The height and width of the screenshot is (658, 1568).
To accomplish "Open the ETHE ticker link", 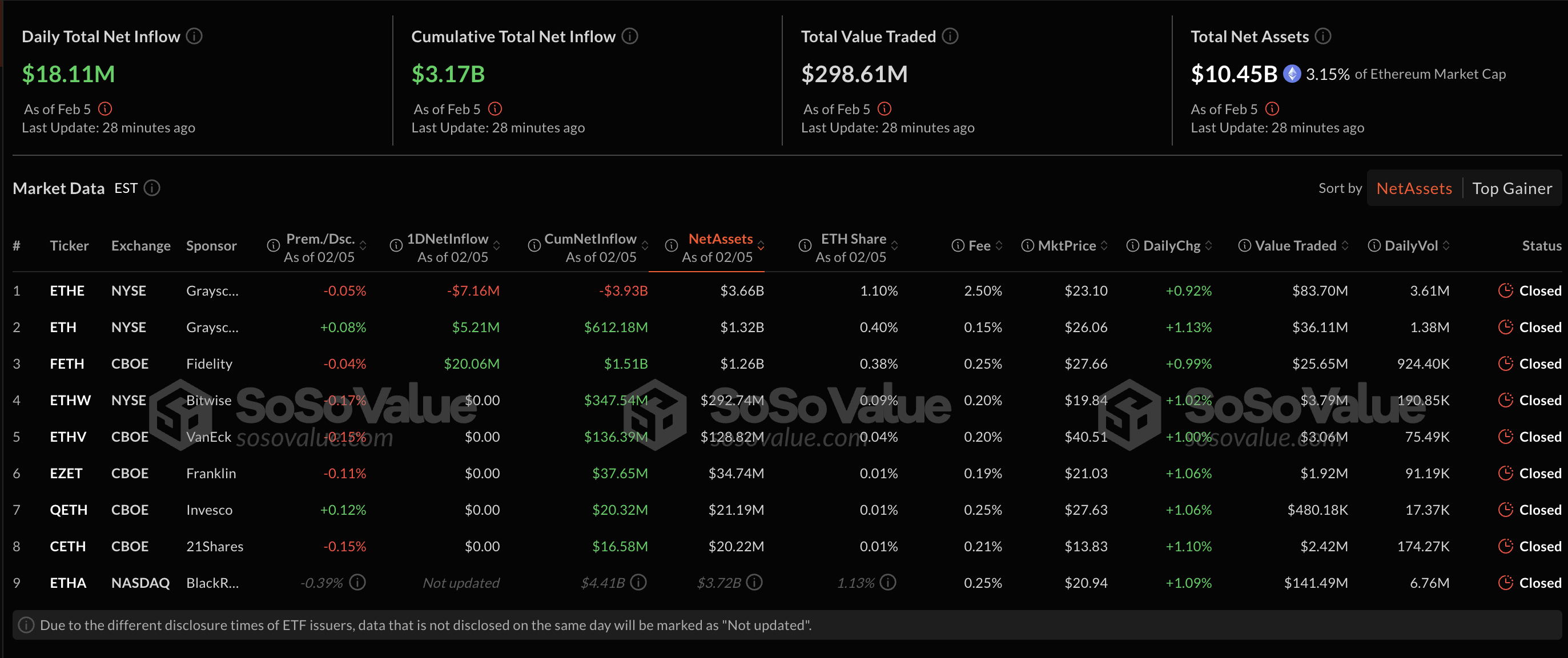I will tap(67, 290).
